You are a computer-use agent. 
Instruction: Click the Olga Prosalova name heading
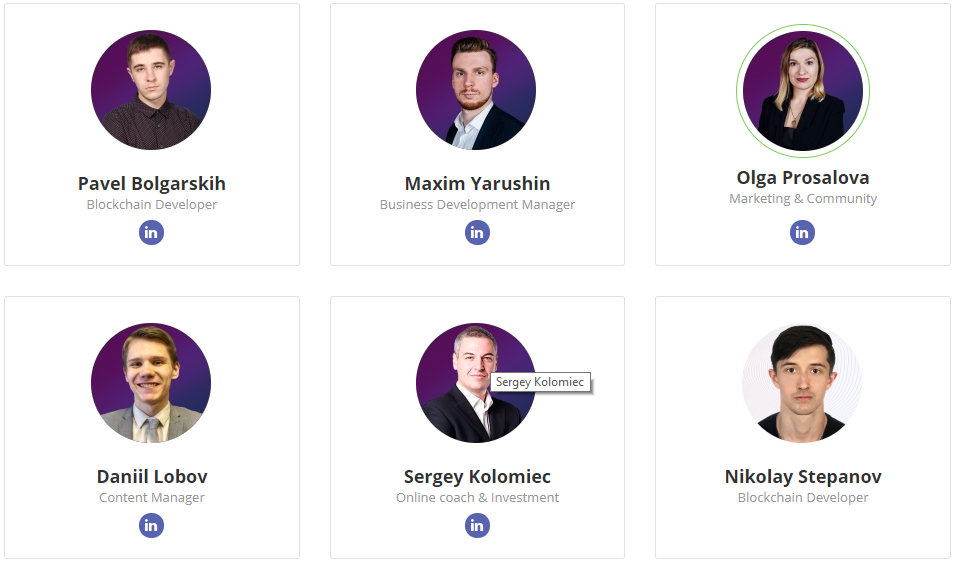point(803,178)
